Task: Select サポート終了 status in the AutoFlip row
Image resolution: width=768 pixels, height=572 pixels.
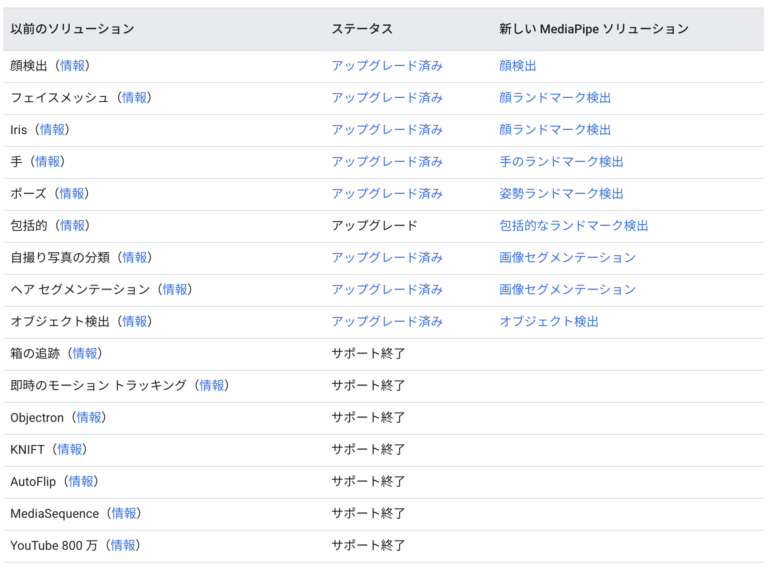Action: (x=368, y=481)
